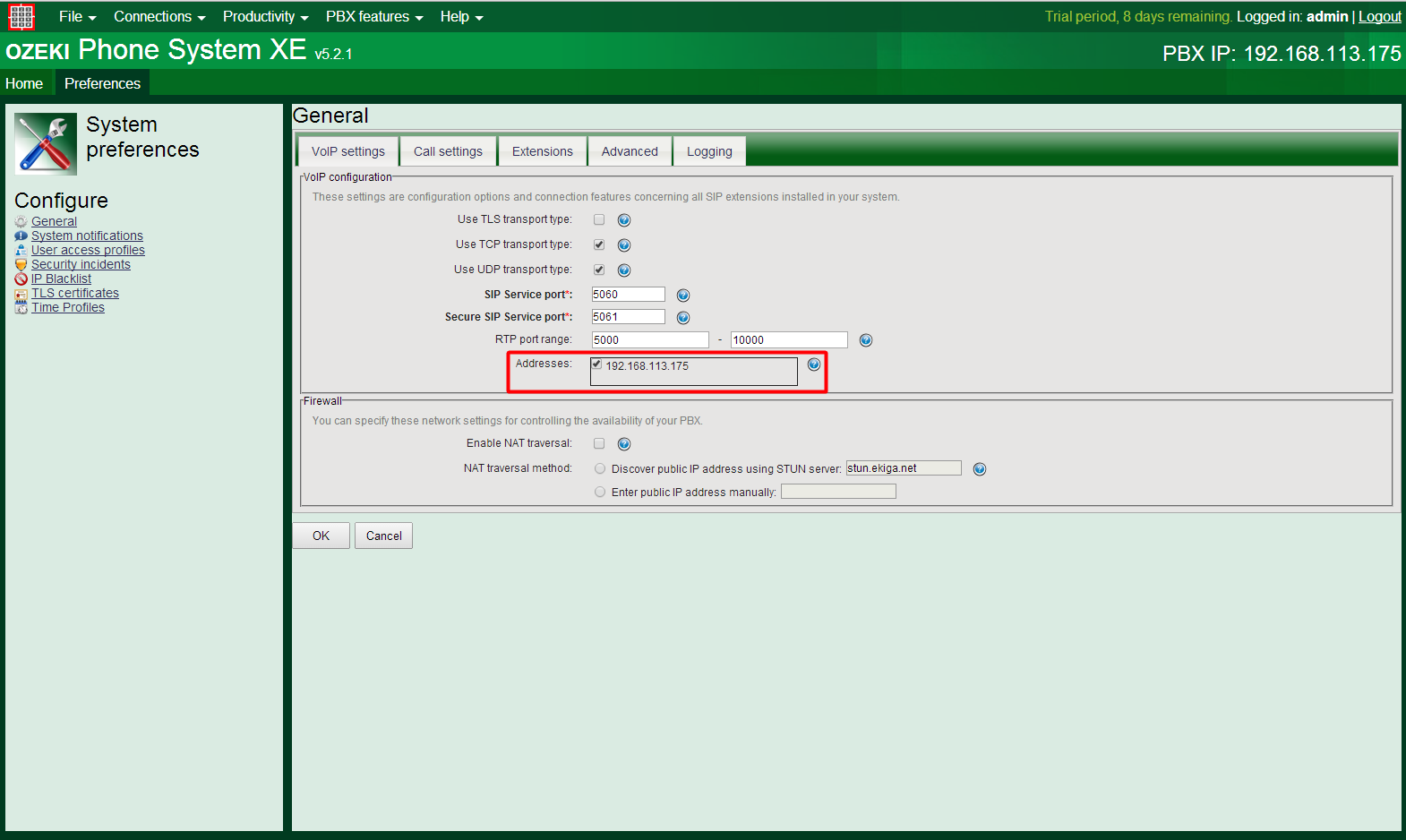The height and width of the screenshot is (840, 1406).
Task: Open TLS certificates link
Action: tap(75, 293)
